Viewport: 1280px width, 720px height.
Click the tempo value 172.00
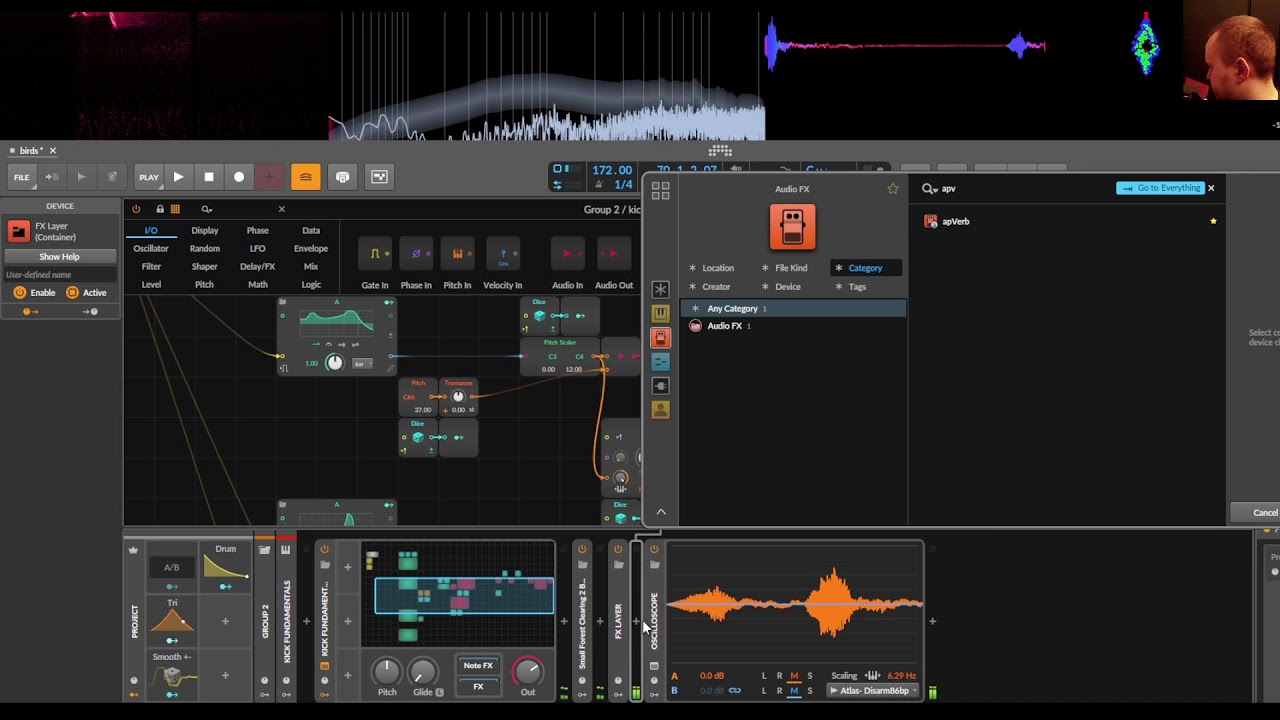[612, 171]
